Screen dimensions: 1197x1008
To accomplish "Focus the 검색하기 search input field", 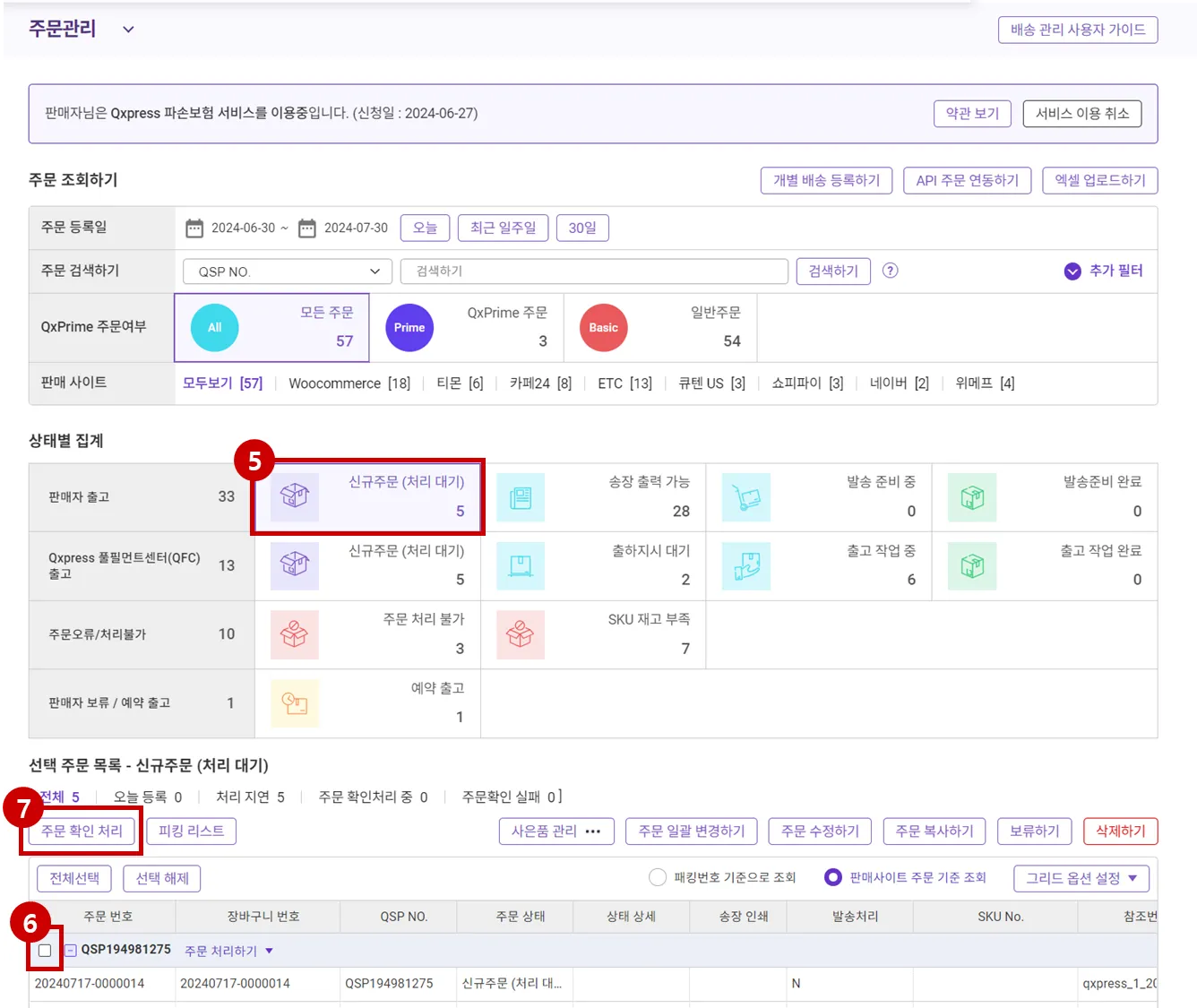I will pos(594,271).
